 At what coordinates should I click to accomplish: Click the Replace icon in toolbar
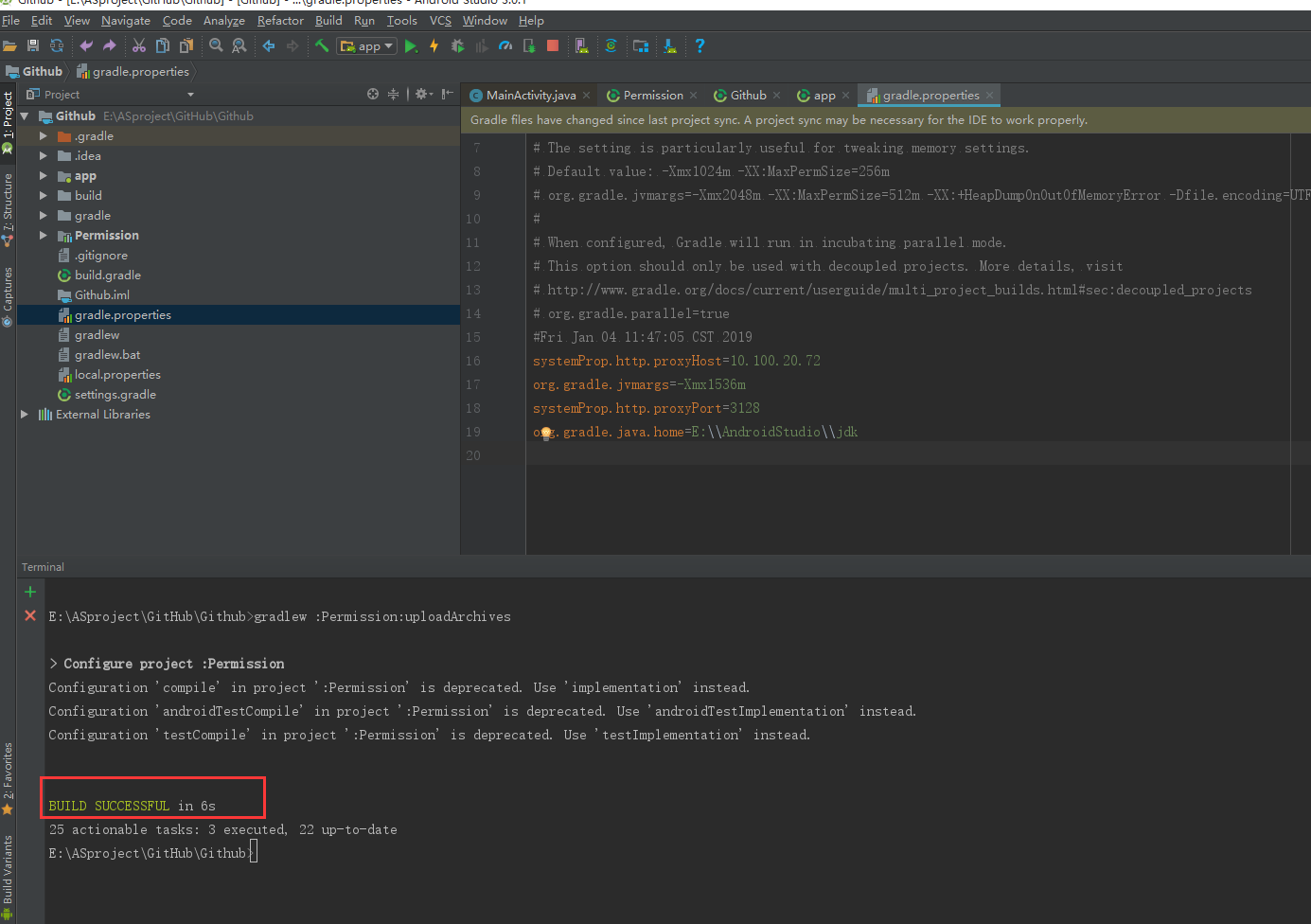pos(239,45)
